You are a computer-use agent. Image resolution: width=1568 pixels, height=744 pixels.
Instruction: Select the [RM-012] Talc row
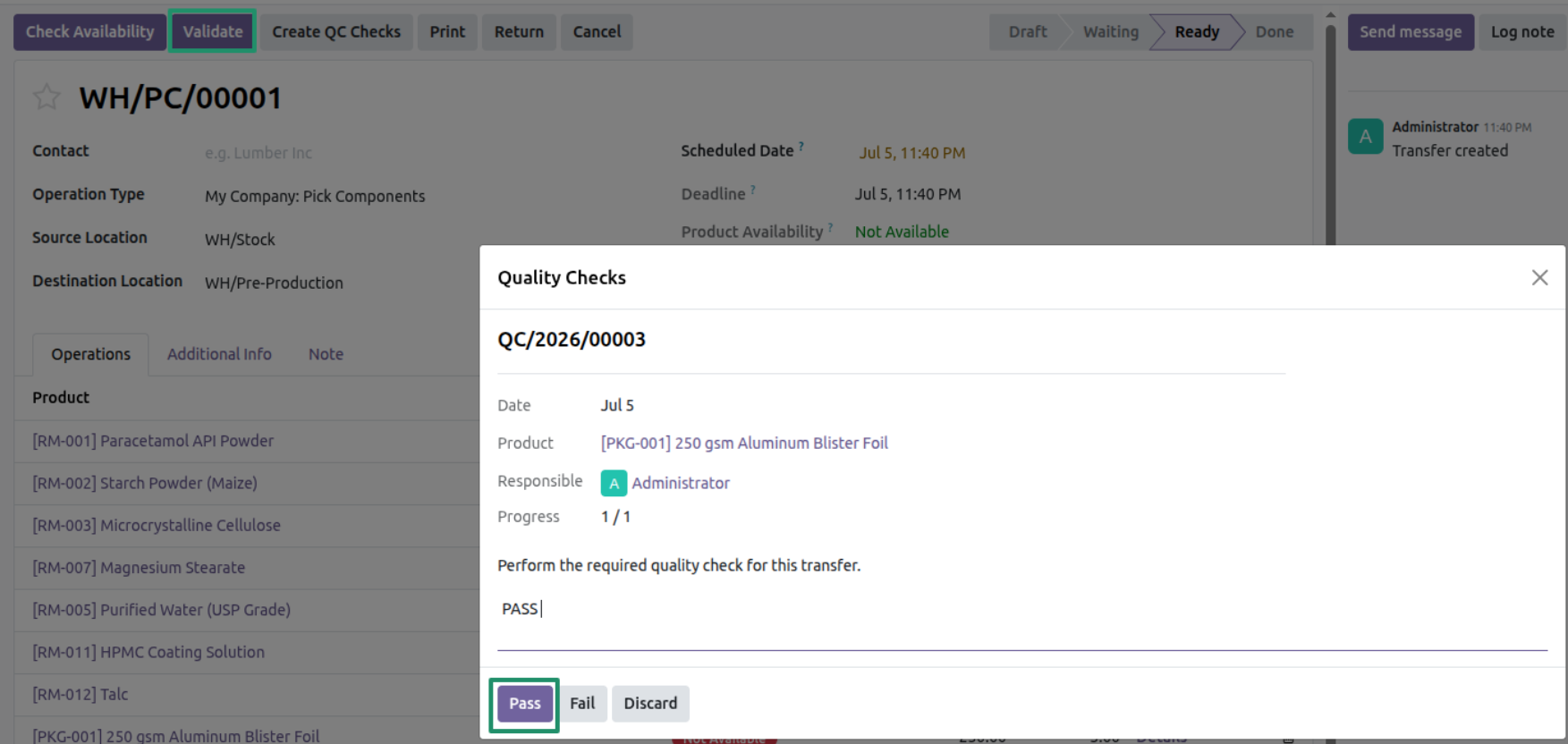[x=247, y=695]
